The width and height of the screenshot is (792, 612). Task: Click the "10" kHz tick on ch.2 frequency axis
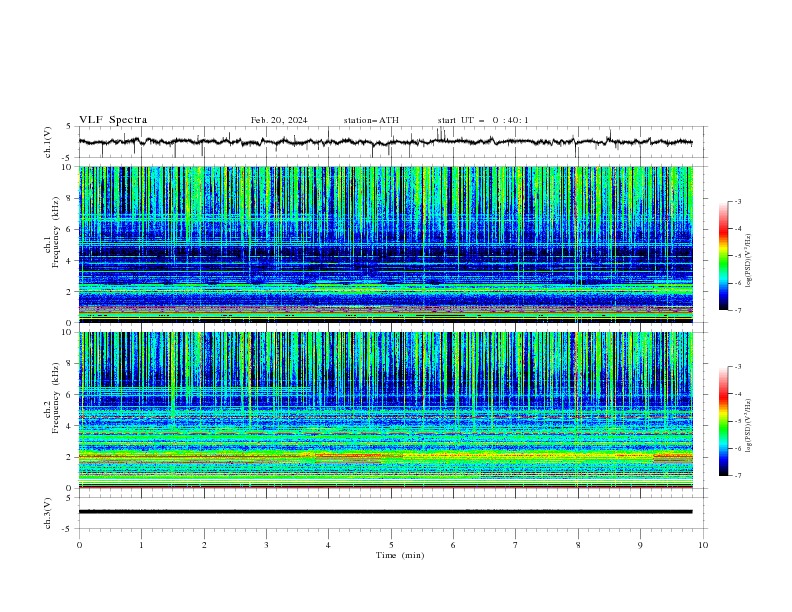tap(69, 332)
